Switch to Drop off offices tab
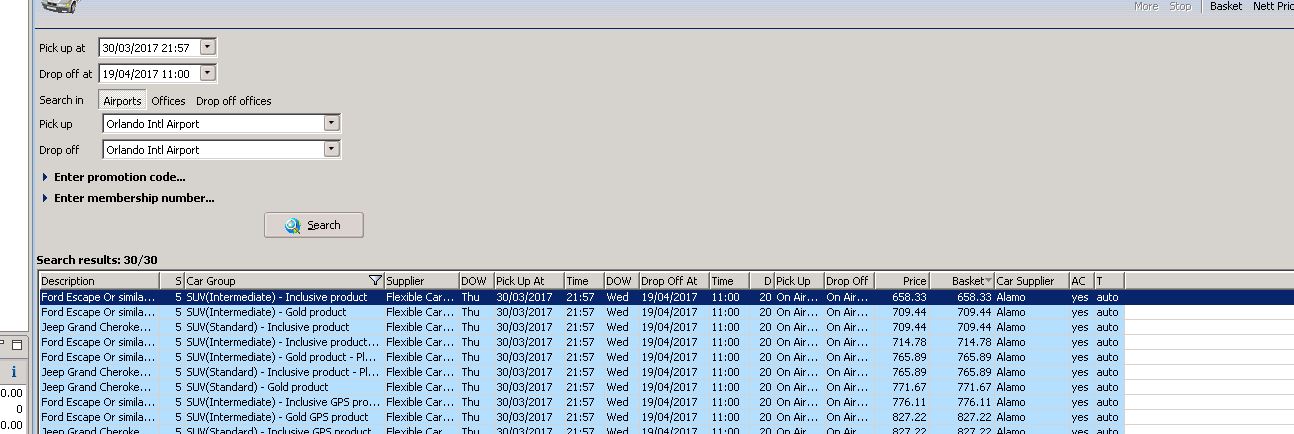Image resolution: width=1294 pixels, height=434 pixels. [x=233, y=101]
